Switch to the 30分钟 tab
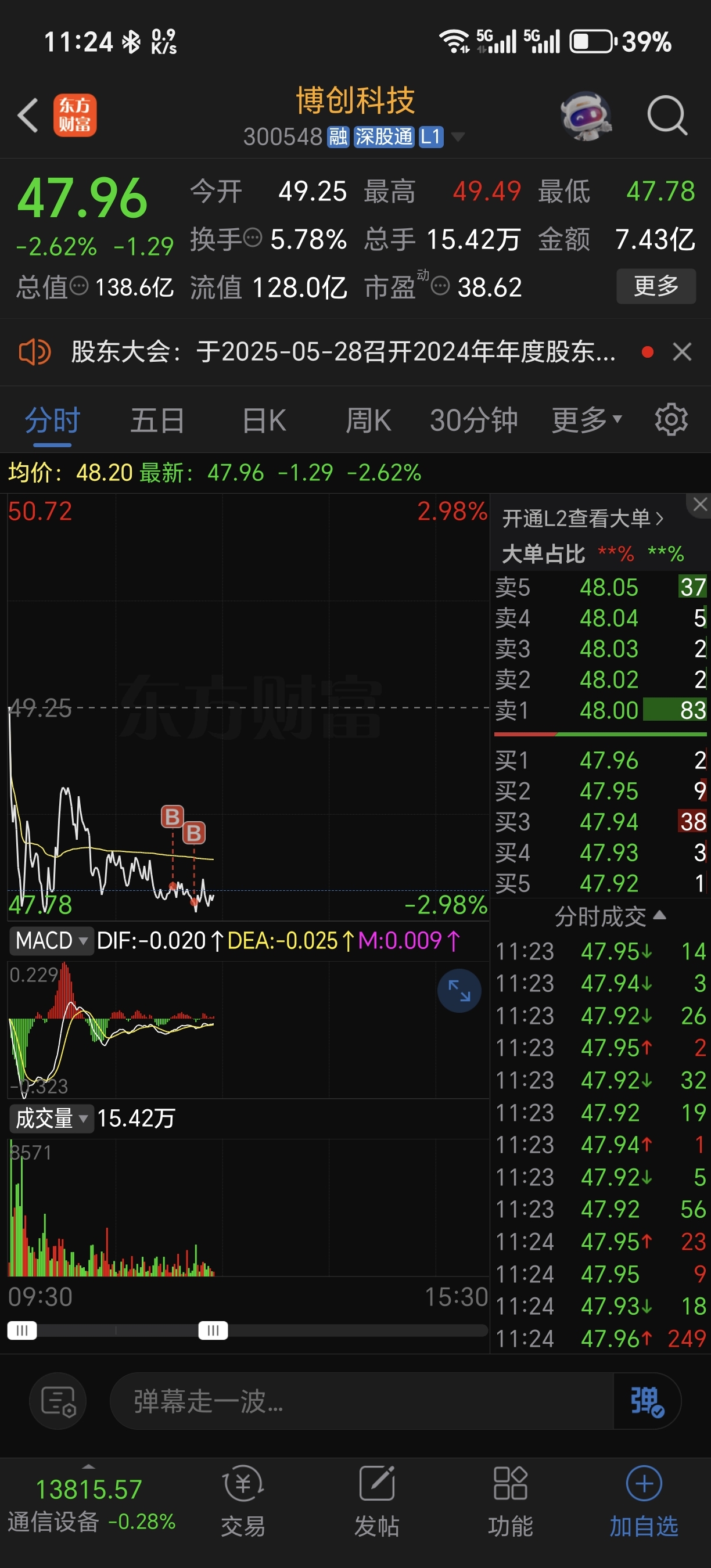 click(x=473, y=420)
